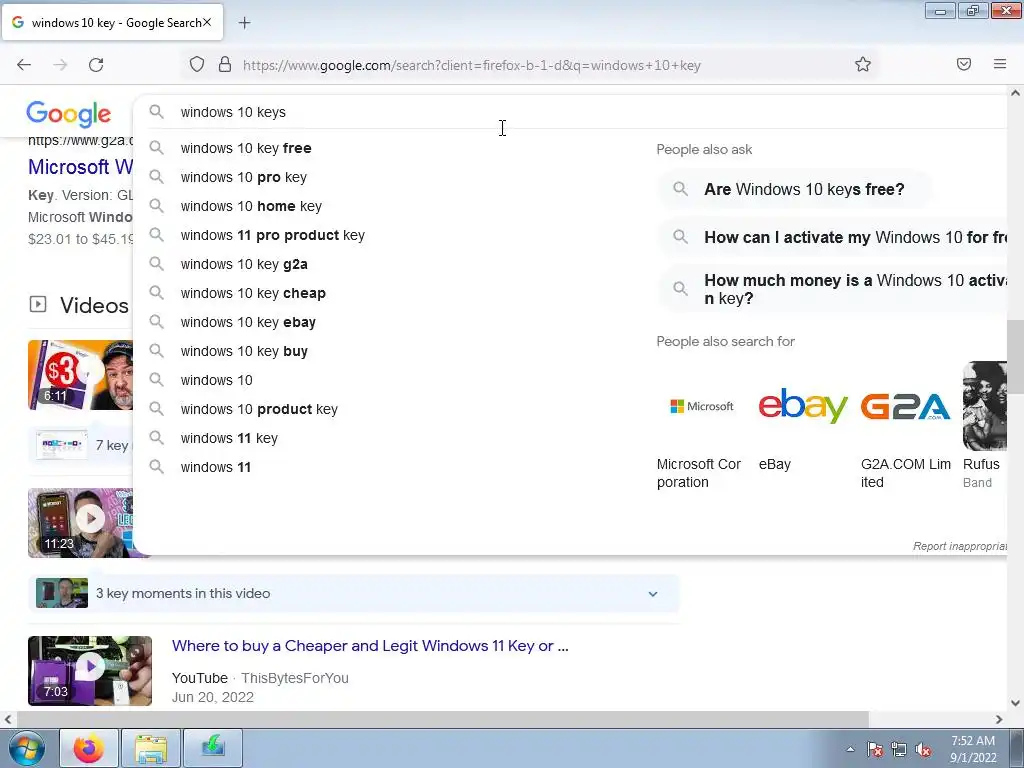Viewport: 1024px width, 768px height.
Task: Click 7 key moments thumbnail row
Action: click(x=81, y=445)
